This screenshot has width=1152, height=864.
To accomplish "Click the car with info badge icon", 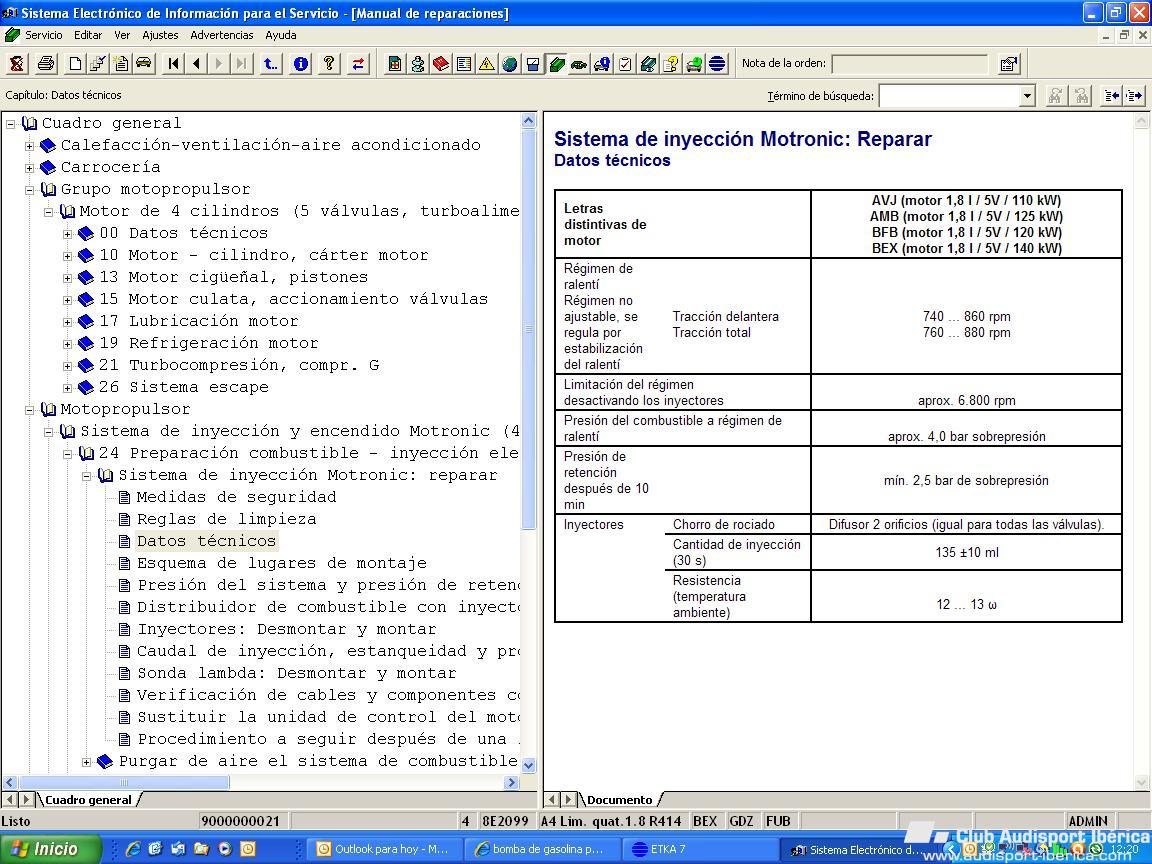I will [602, 64].
